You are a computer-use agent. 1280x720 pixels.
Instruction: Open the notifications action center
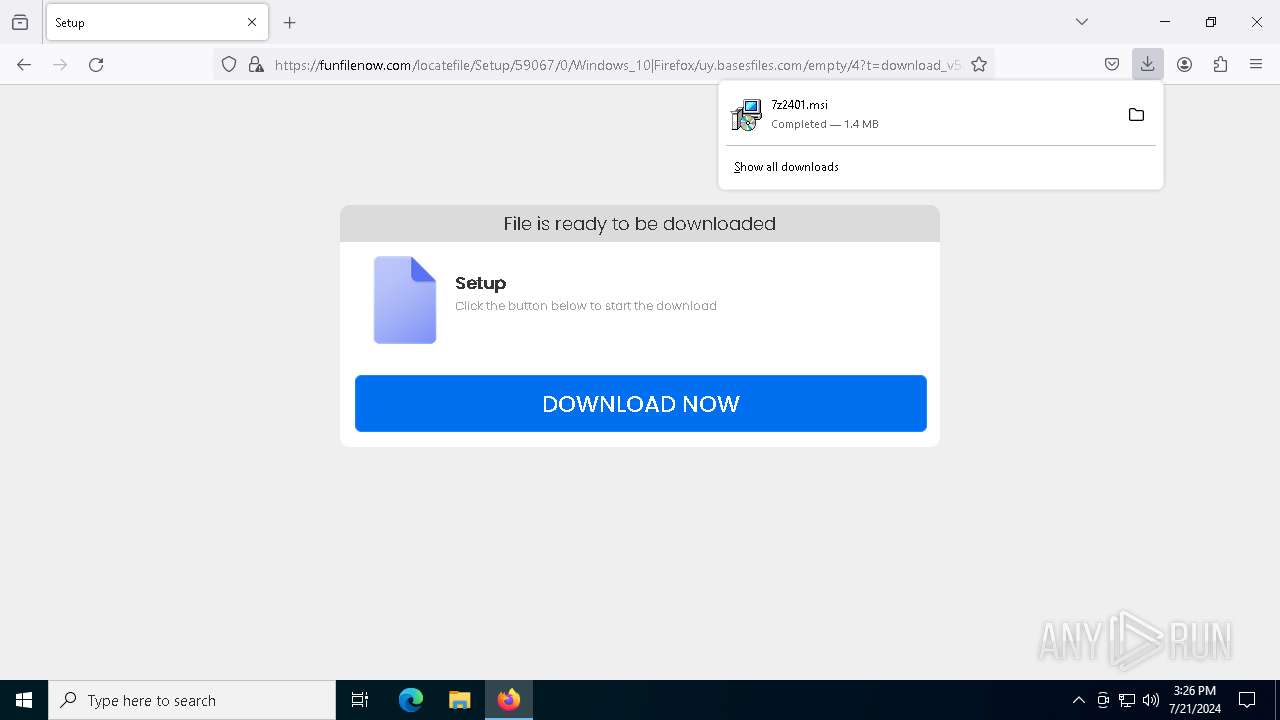(x=1247, y=700)
